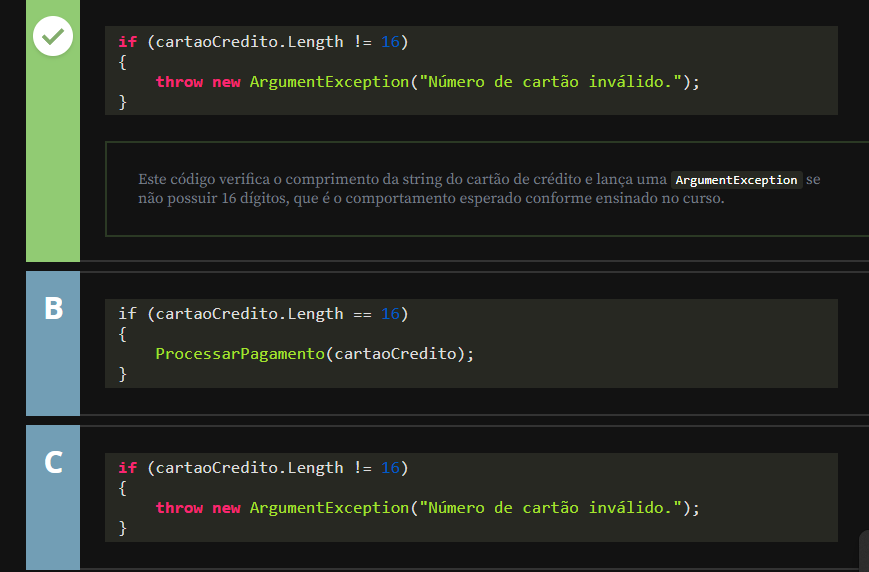
Task: Click the number 16 in option C's condition
Action: [390, 468]
